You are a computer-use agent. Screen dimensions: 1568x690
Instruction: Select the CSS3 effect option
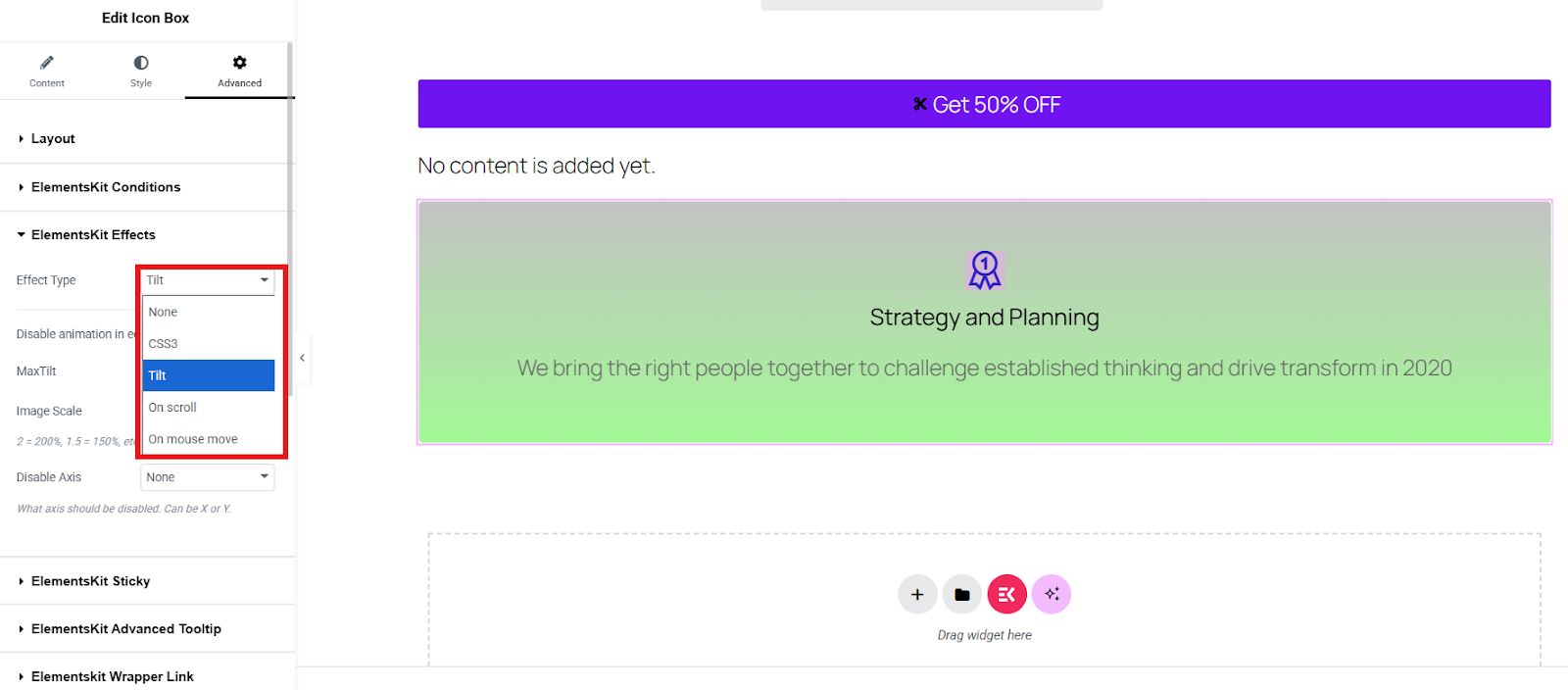[164, 344]
